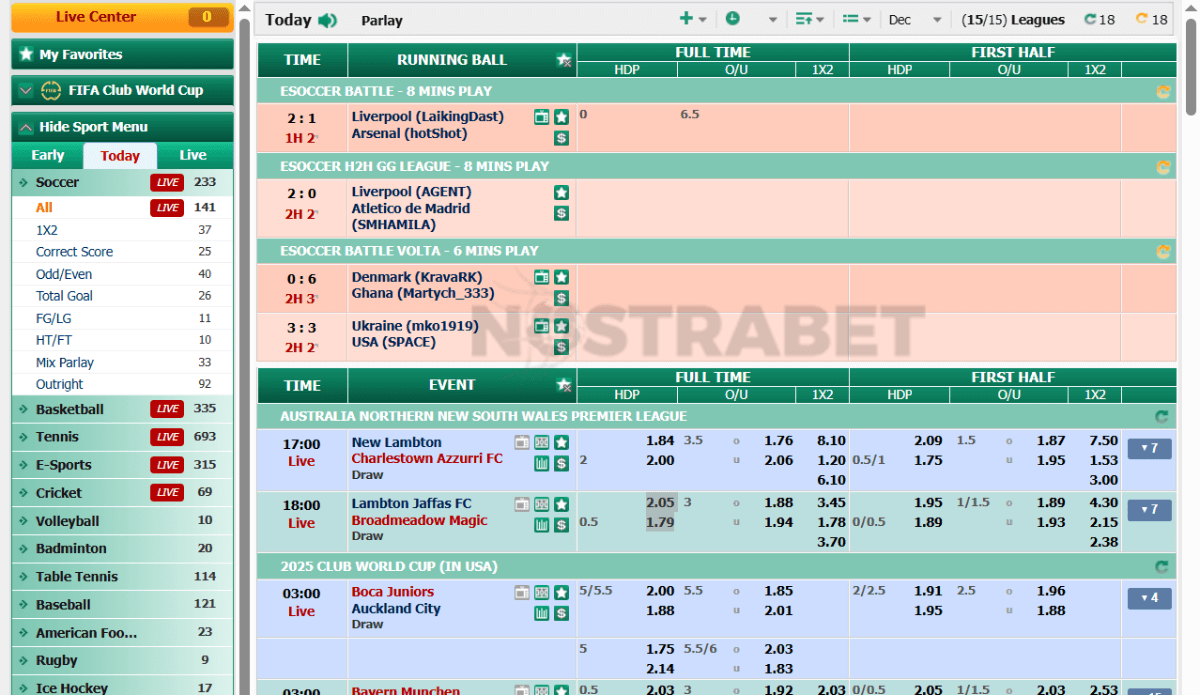Open the Dec odds type dropdown
Screen dimensions: 1200x695
click(x=915, y=20)
